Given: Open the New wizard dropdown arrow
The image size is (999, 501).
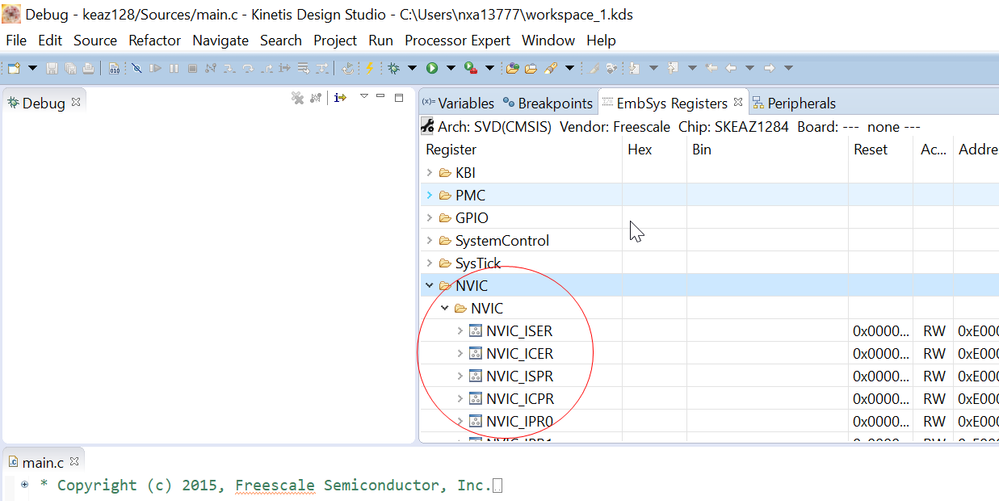Looking at the screenshot, I should (32, 68).
